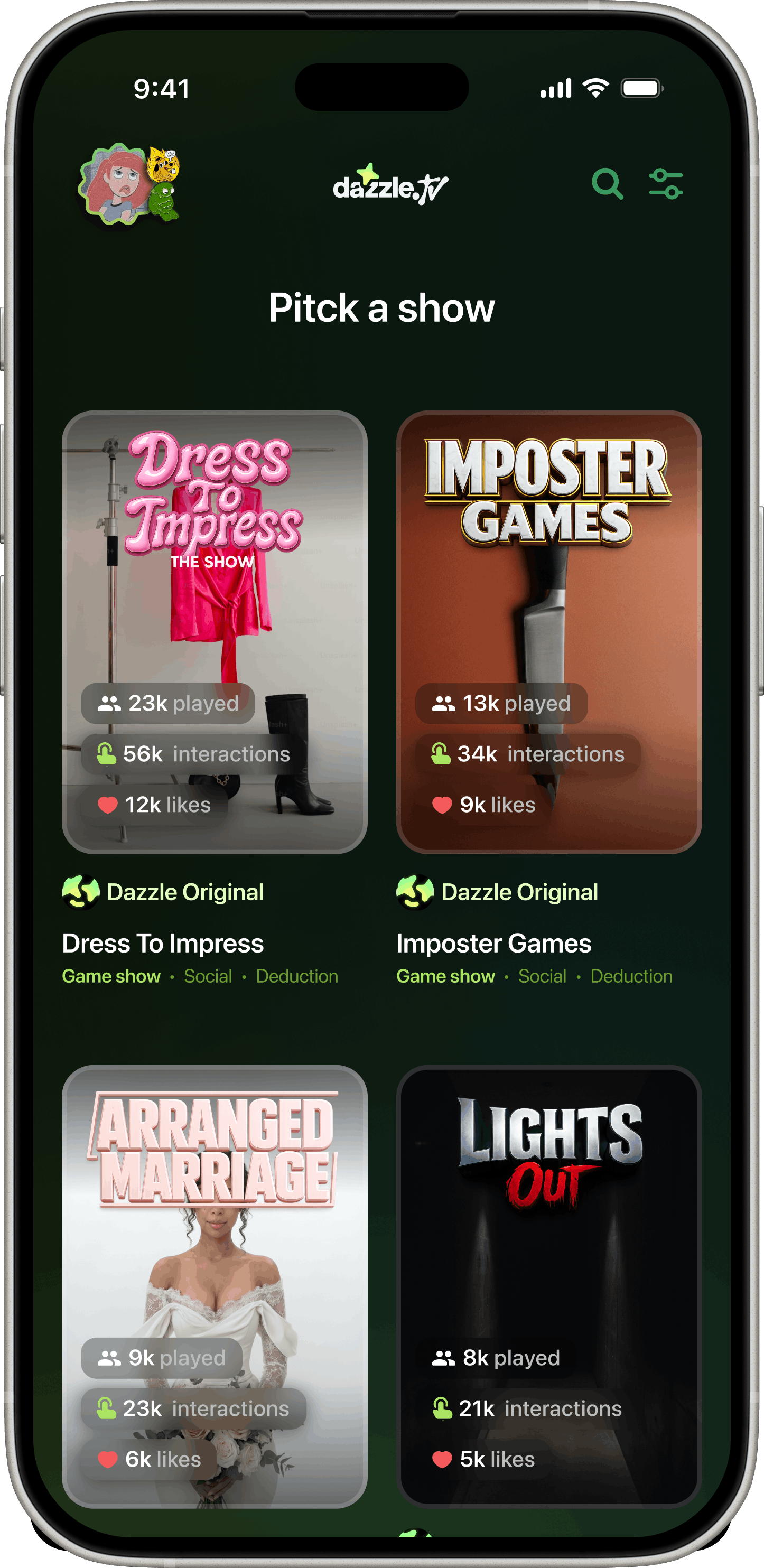Open the filter sliders icon
The image size is (764, 1568).
[665, 184]
